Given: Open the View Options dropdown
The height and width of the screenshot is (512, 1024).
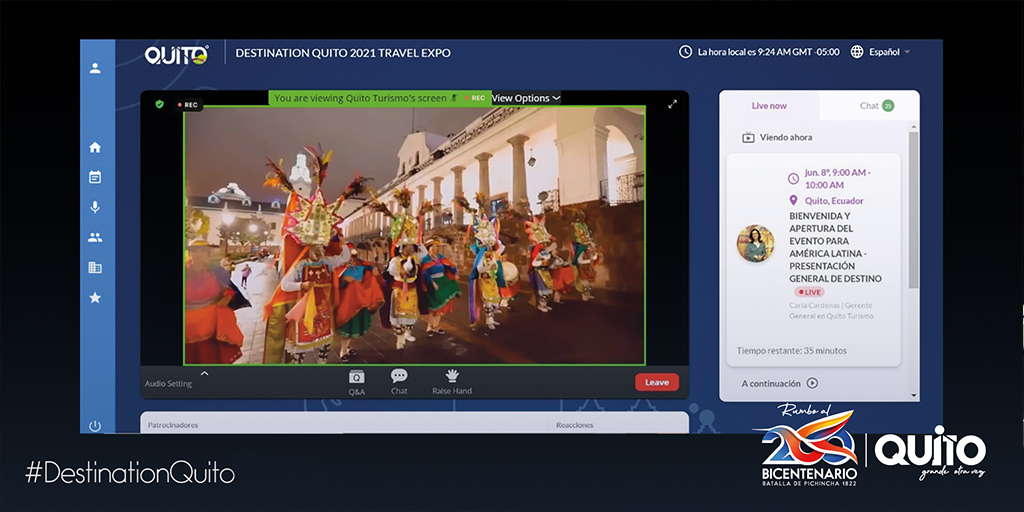Looking at the screenshot, I should point(526,98).
